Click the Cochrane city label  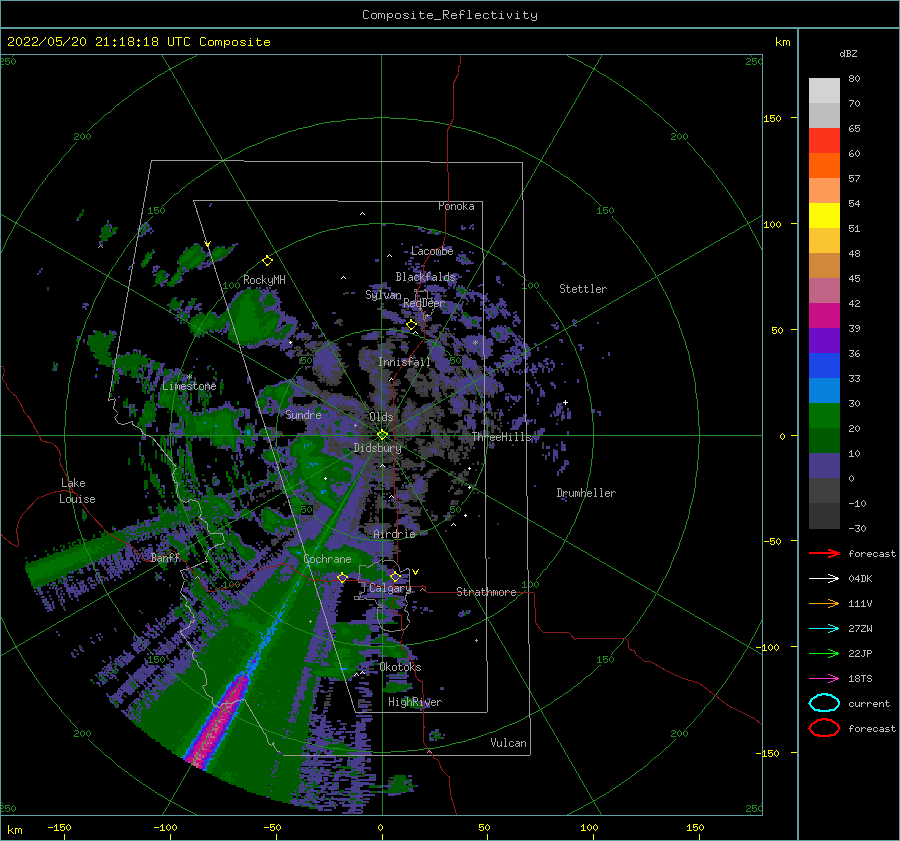327,559
